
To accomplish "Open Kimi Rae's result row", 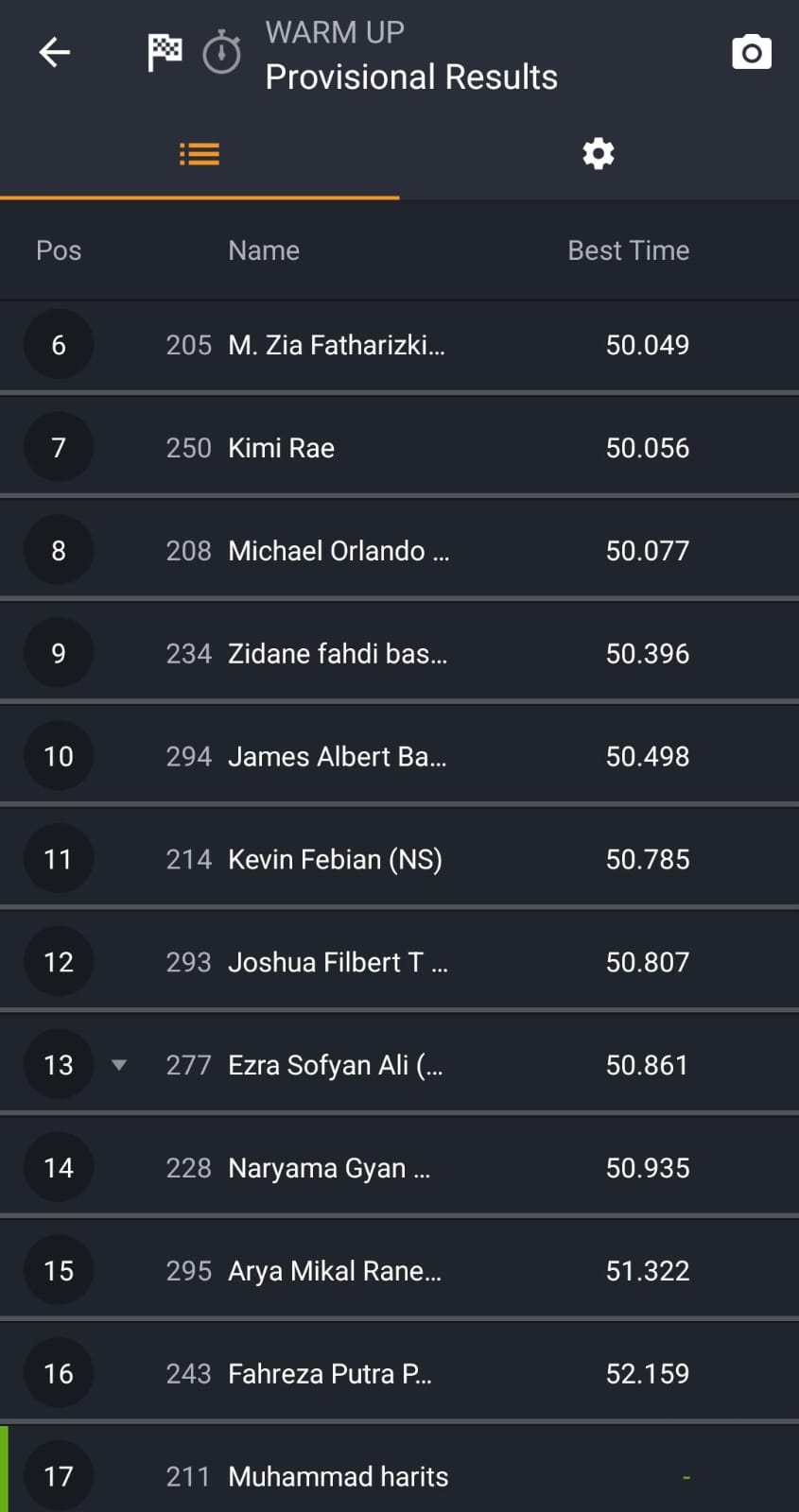I will (x=282, y=448).
